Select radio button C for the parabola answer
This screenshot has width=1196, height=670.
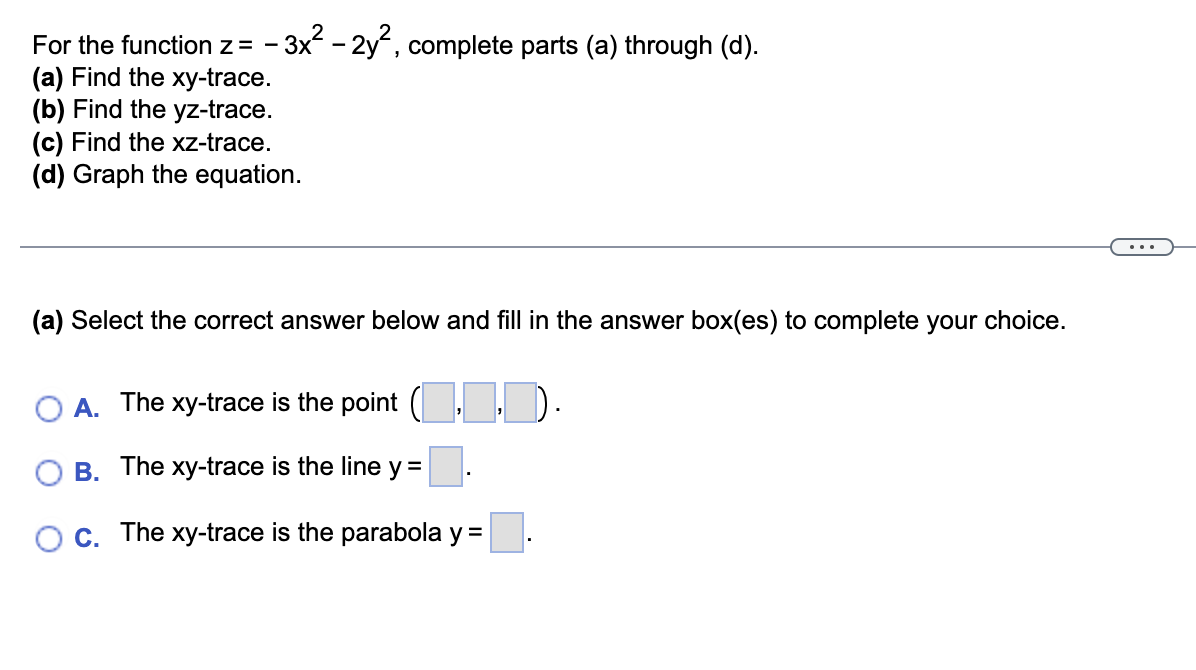click(47, 539)
